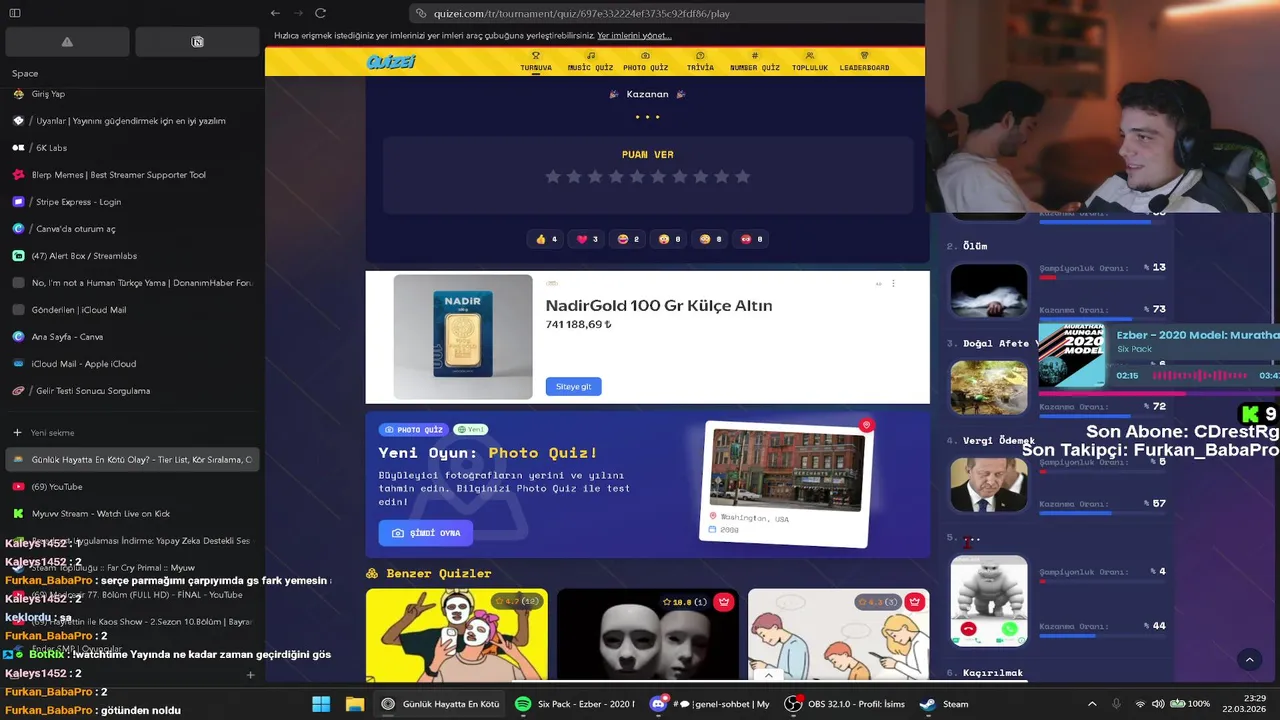1280x720 pixels.
Task: Open the '(47) Alert Box / Streamlabs' tab
Action: (x=132, y=256)
